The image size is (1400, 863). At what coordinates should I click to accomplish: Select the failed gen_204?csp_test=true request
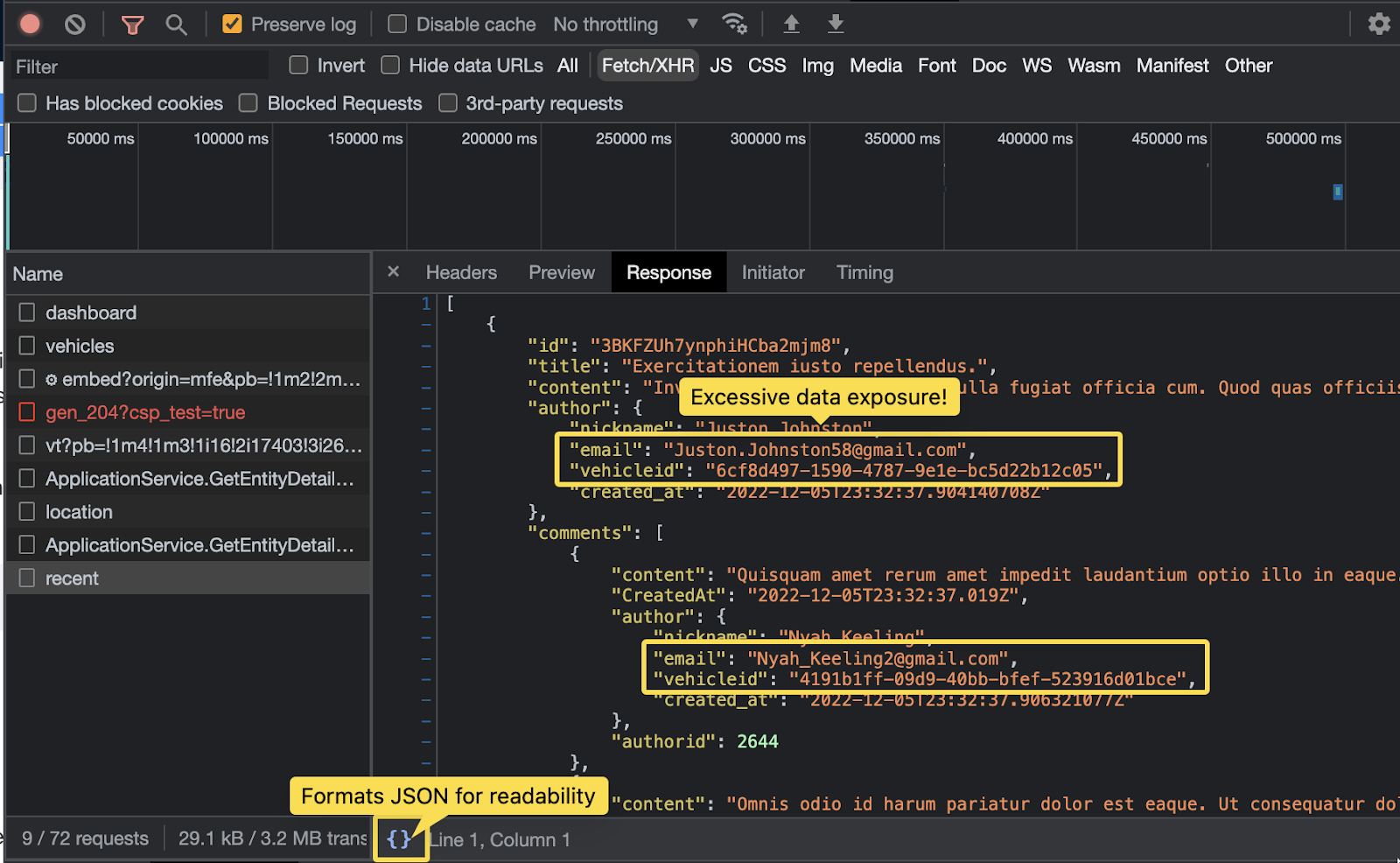(x=188, y=412)
